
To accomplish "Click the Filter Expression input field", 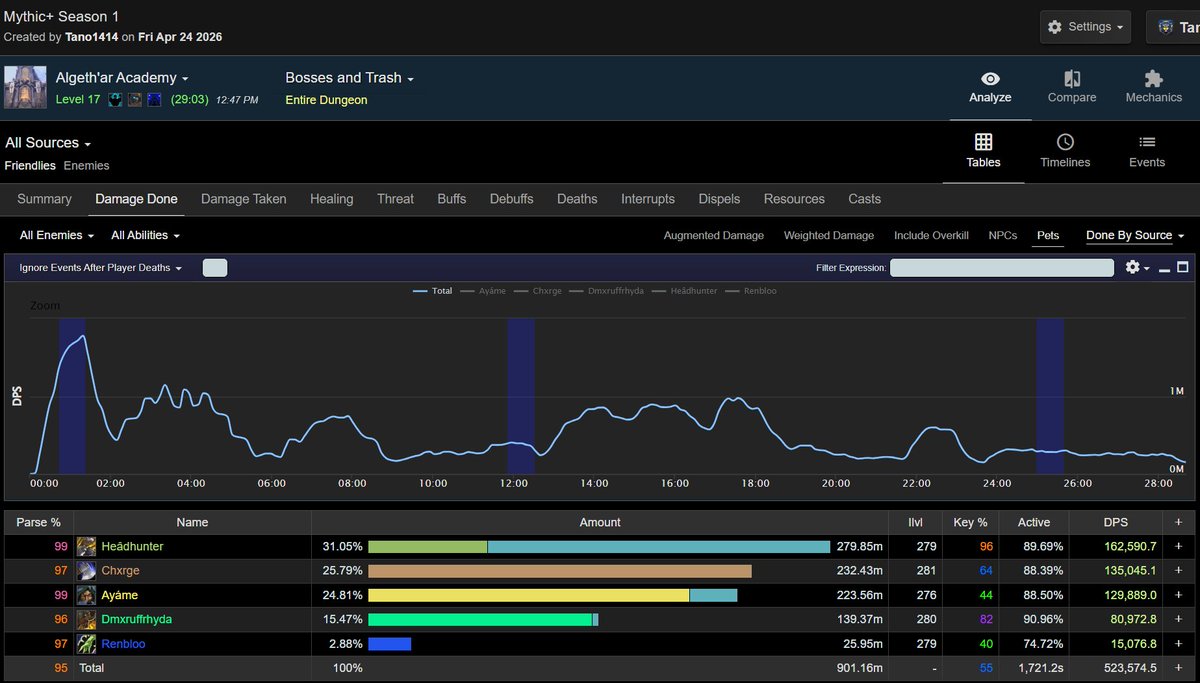I will pos(1002,268).
